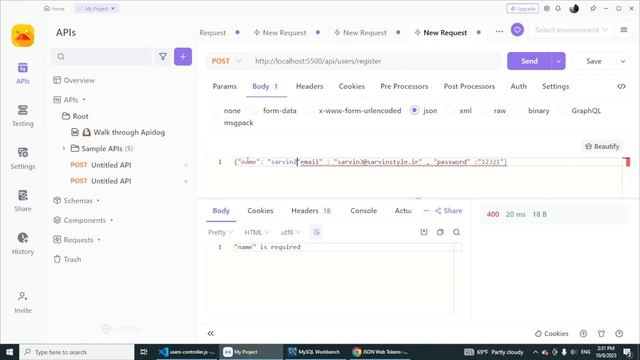Save the request
Screen dimensions: 640x360
click(x=594, y=61)
